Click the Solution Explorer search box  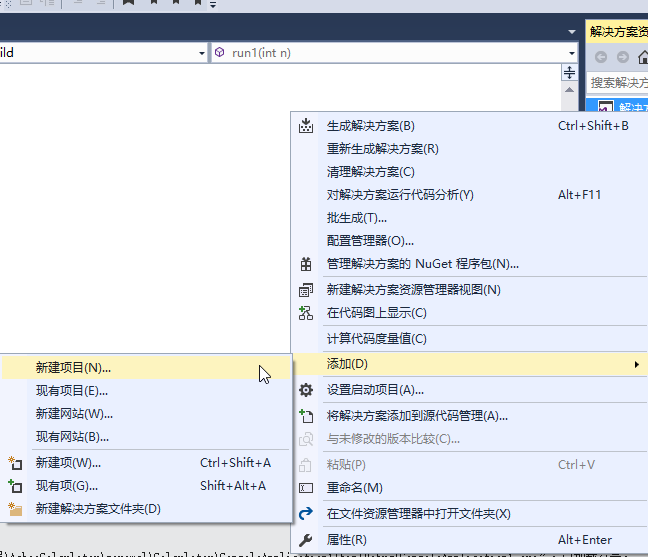[x=617, y=83]
